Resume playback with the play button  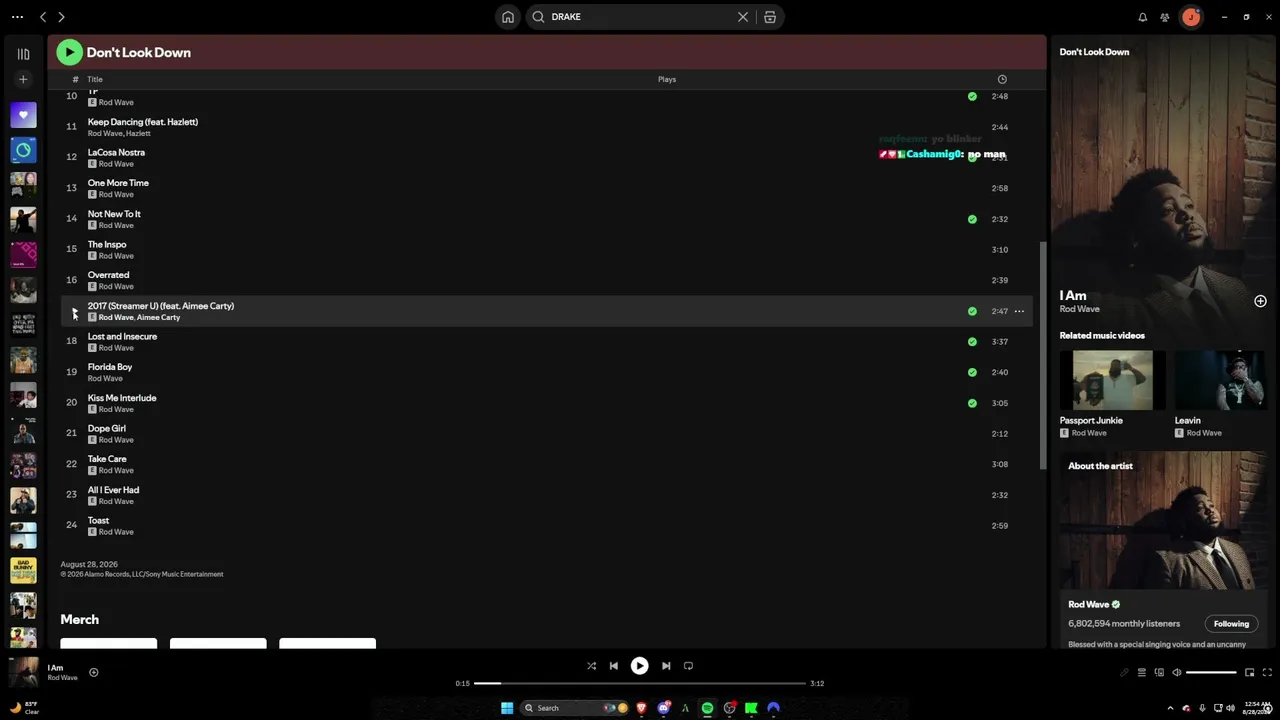[x=639, y=666]
